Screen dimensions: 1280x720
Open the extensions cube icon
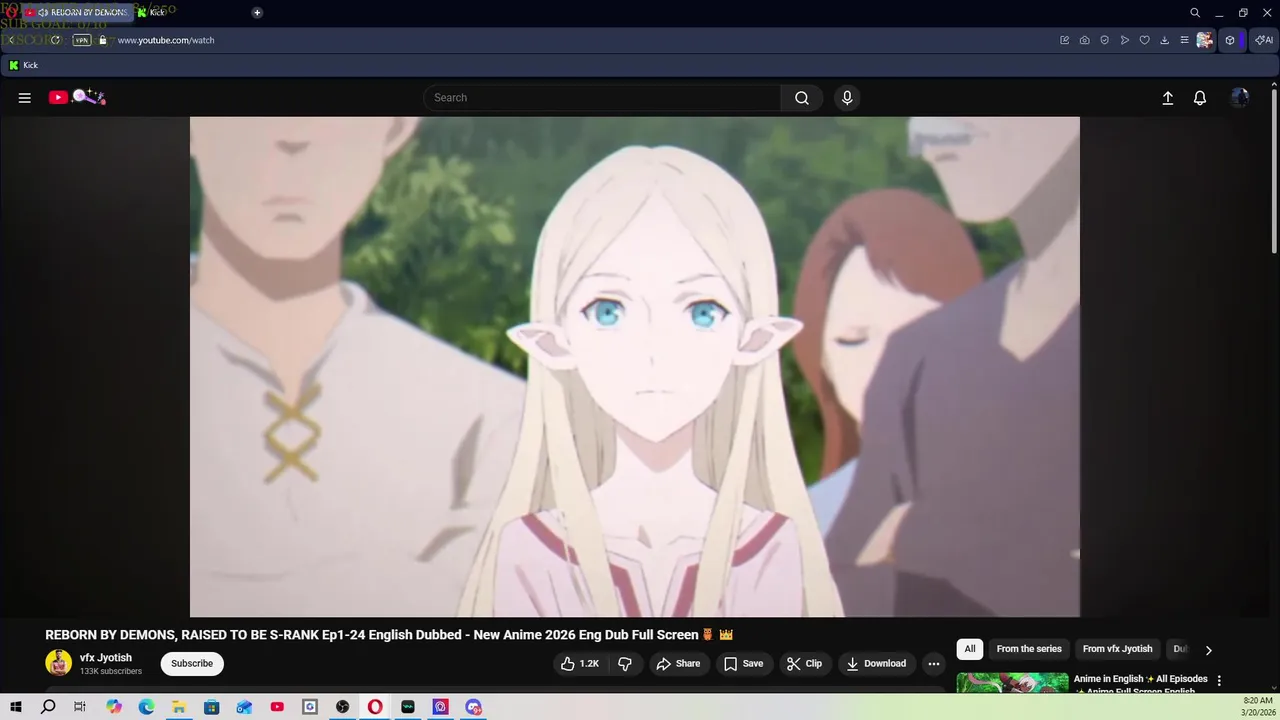(1231, 40)
